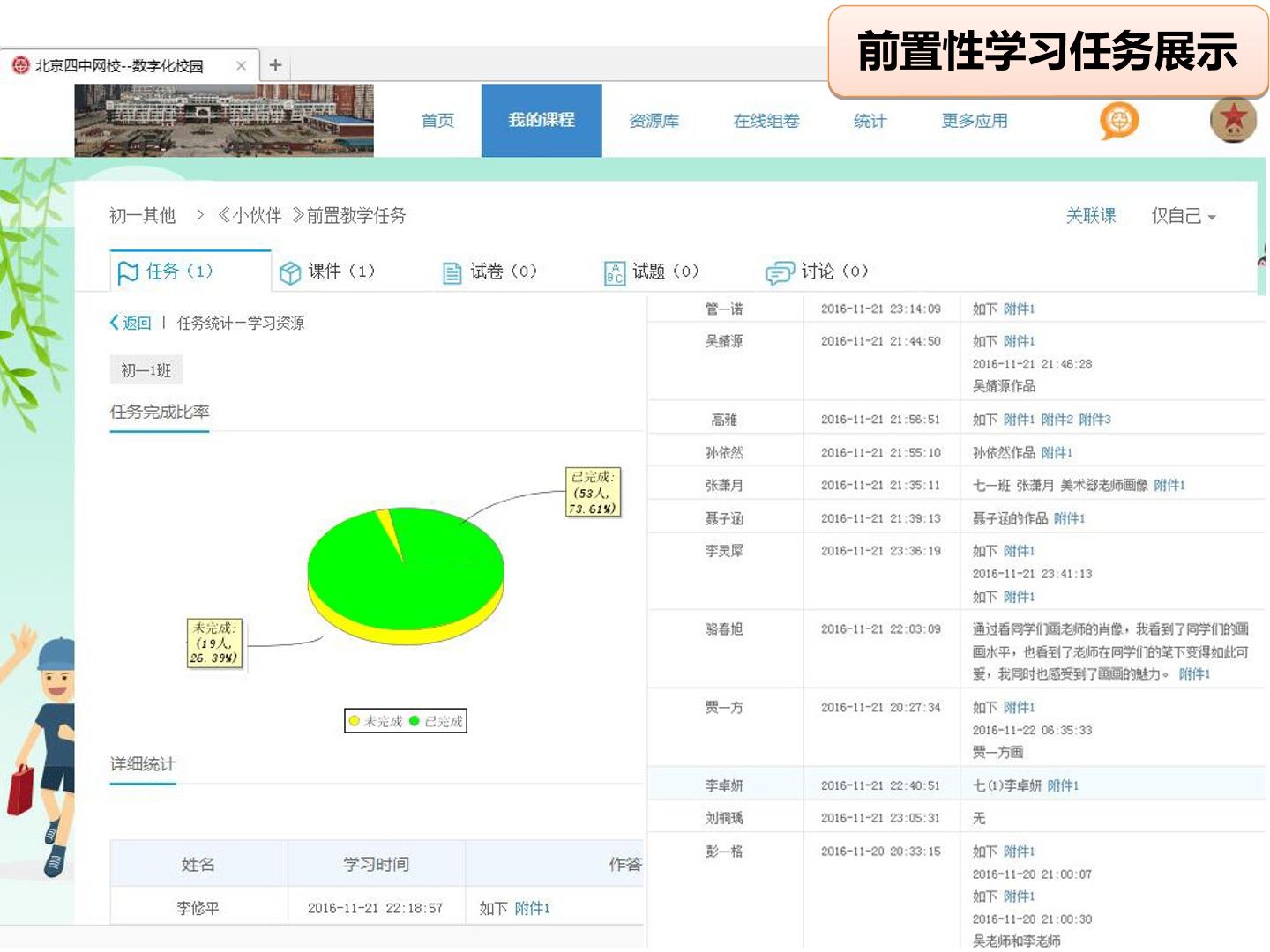Click the 详细统计 section heading
1270x952 pixels.
[x=143, y=764]
